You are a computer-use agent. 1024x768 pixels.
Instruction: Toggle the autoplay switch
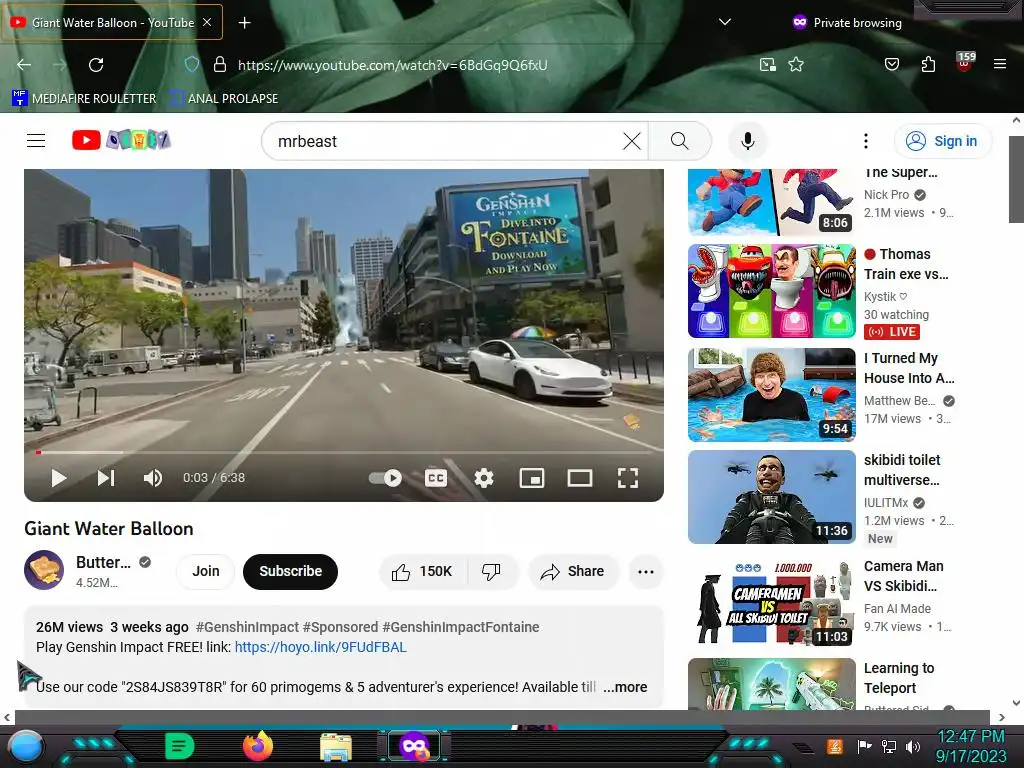point(386,478)
